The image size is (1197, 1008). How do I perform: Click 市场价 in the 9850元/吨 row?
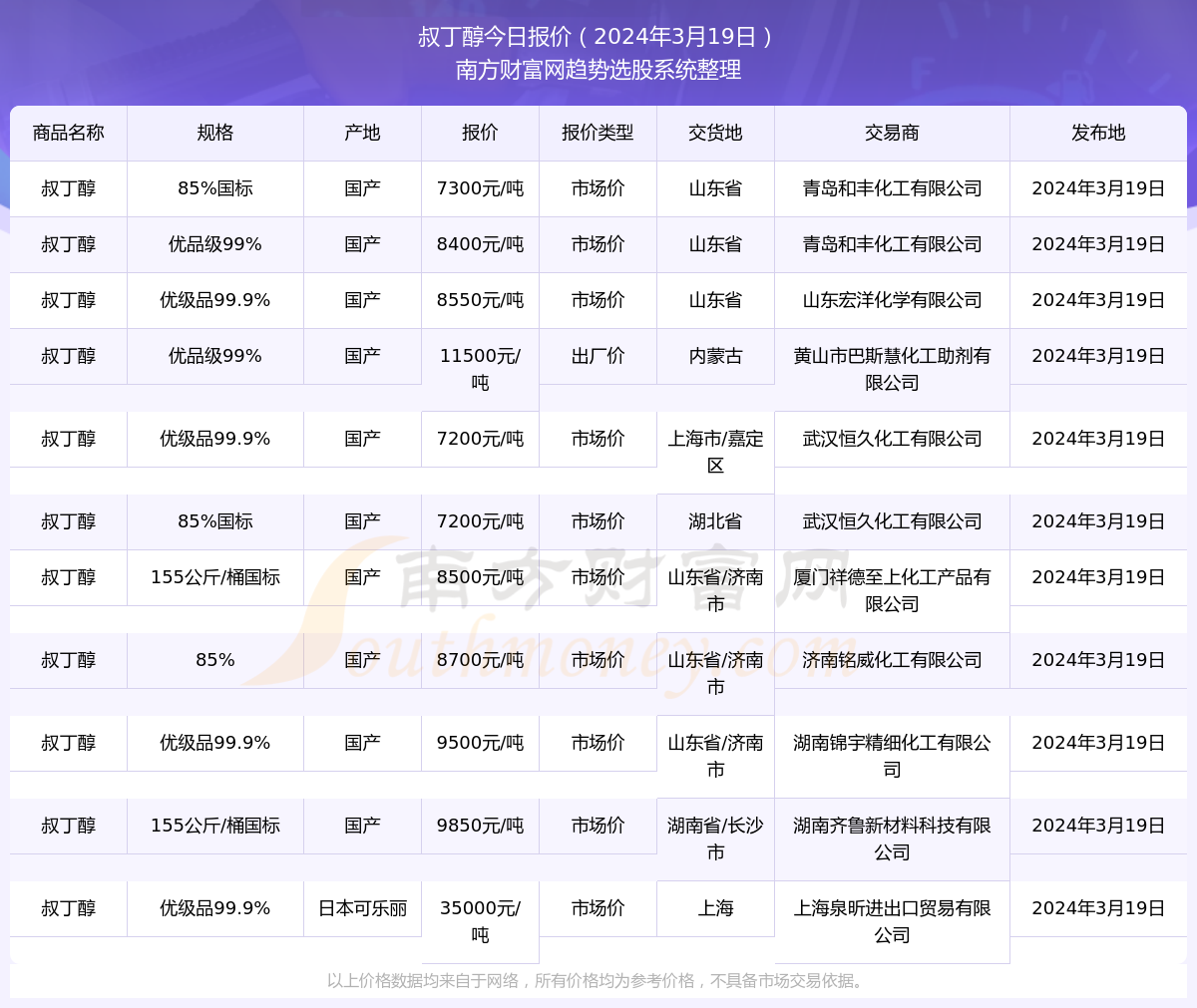coord(598,826)
